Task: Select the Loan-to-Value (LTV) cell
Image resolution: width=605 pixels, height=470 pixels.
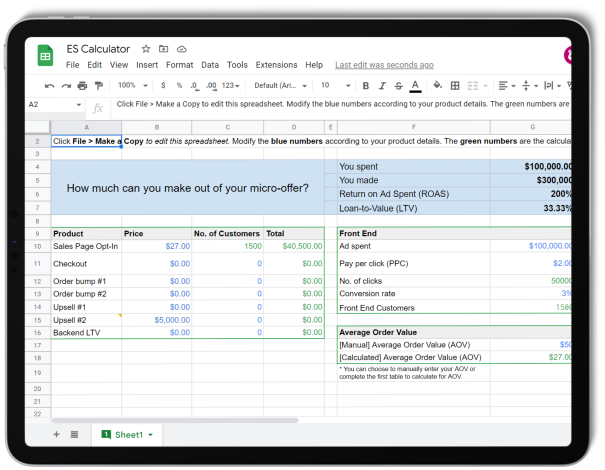Action: (x=414, y=208)
